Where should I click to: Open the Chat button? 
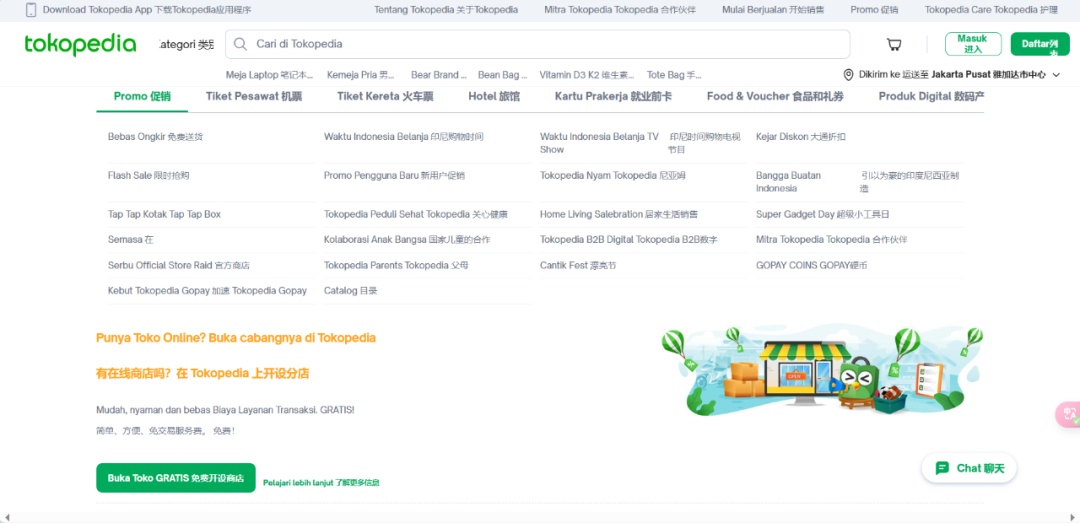click(x=969, y=468)
